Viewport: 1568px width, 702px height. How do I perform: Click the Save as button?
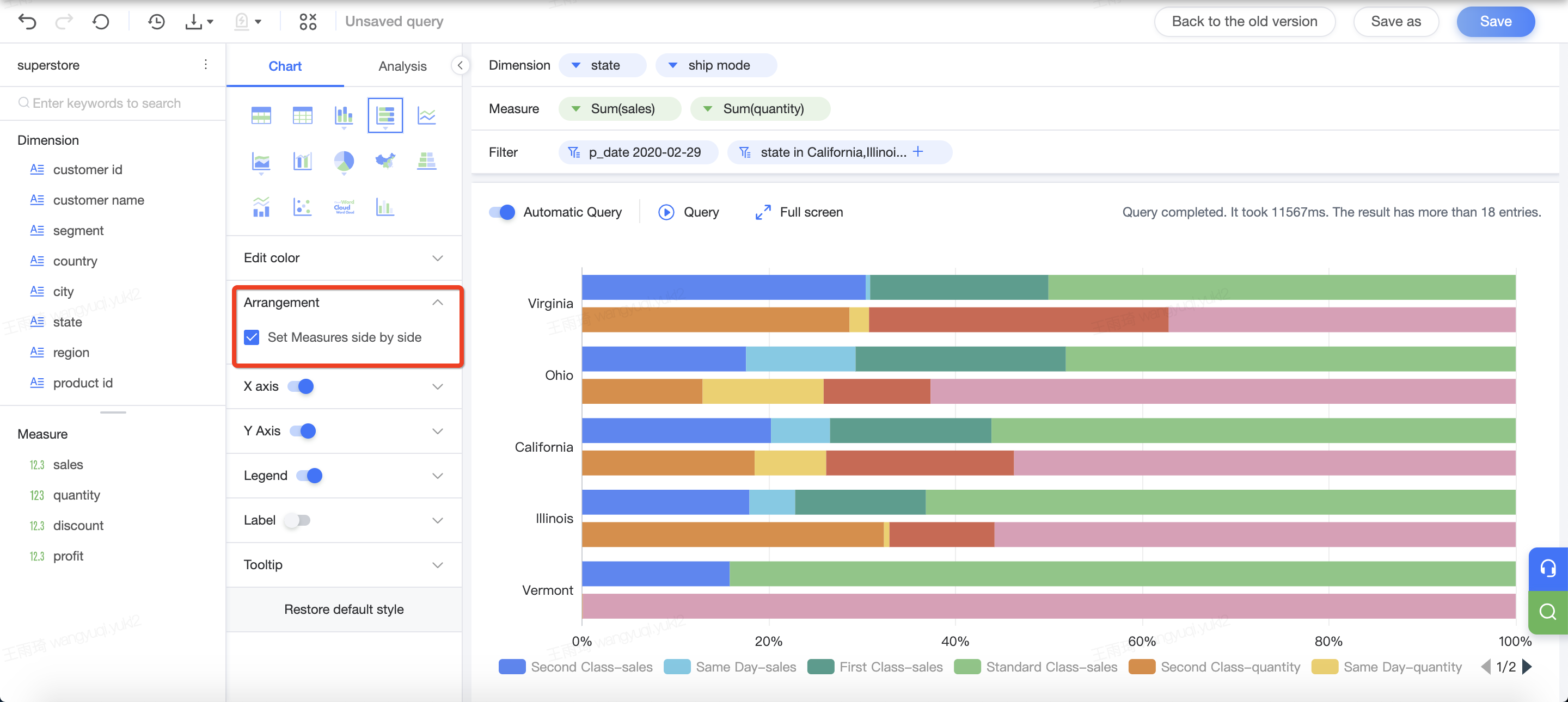click(x=1396, y=21)
